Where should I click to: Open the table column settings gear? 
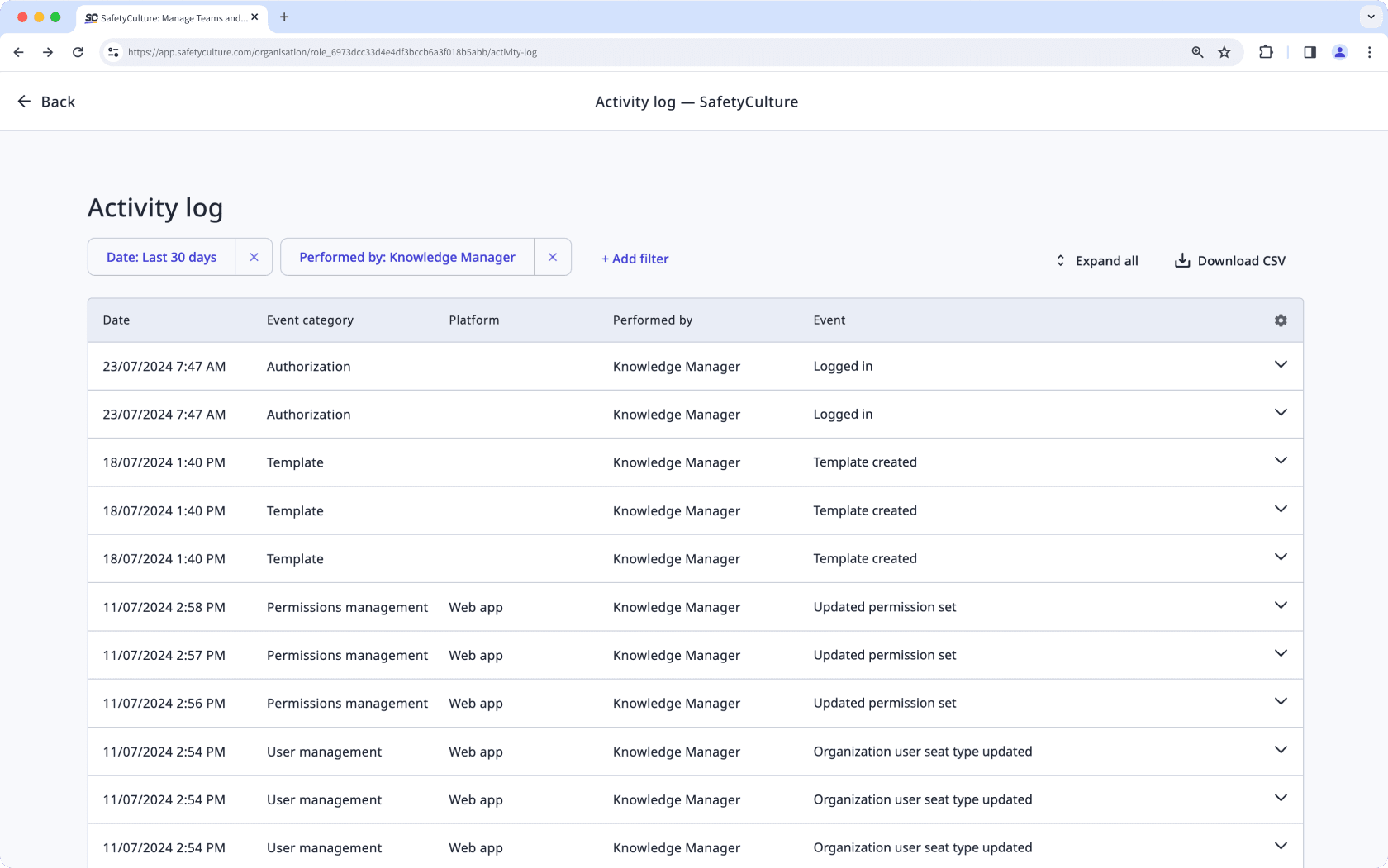(x=1281, y=320)
